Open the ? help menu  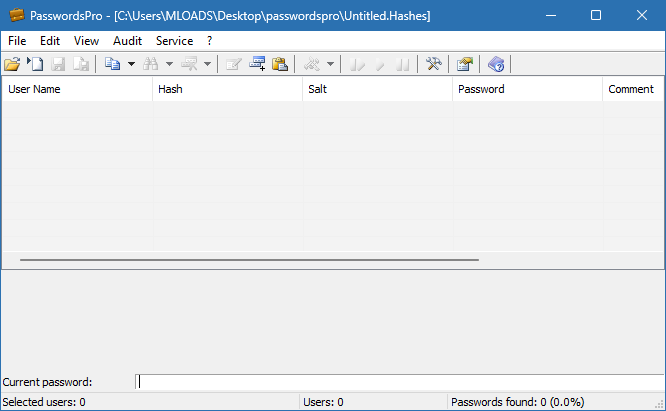point(209,41)
